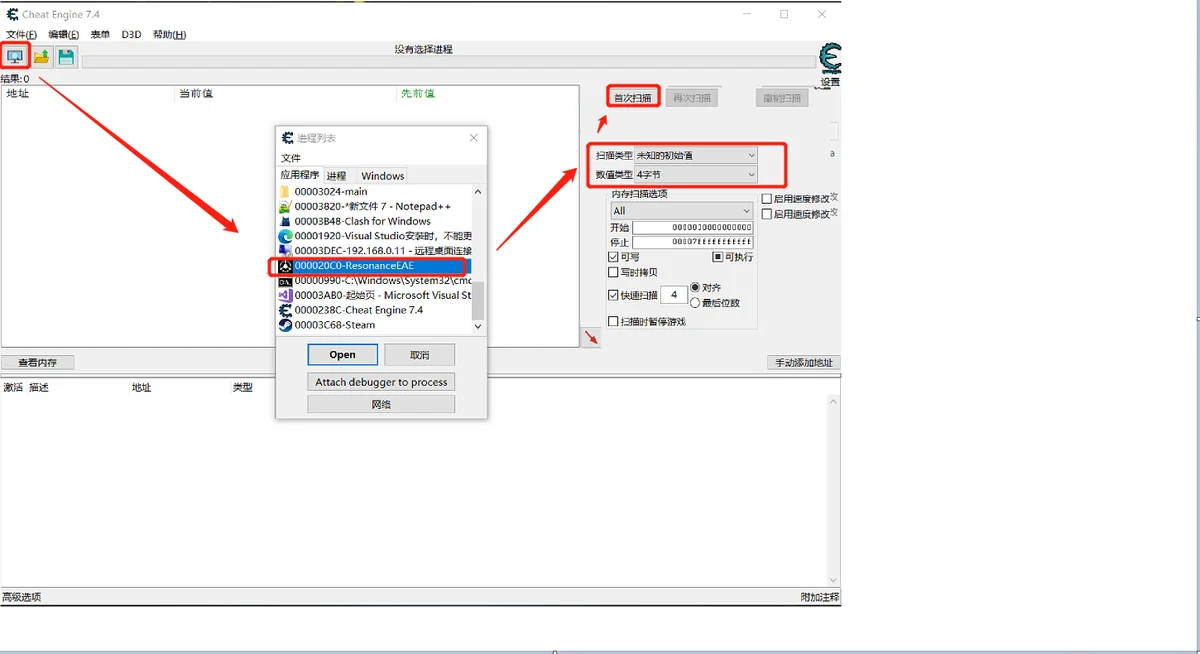The image size is (1200, 654).
Task: Click the cmd console icon in process list
Action: tap(285, 281)
